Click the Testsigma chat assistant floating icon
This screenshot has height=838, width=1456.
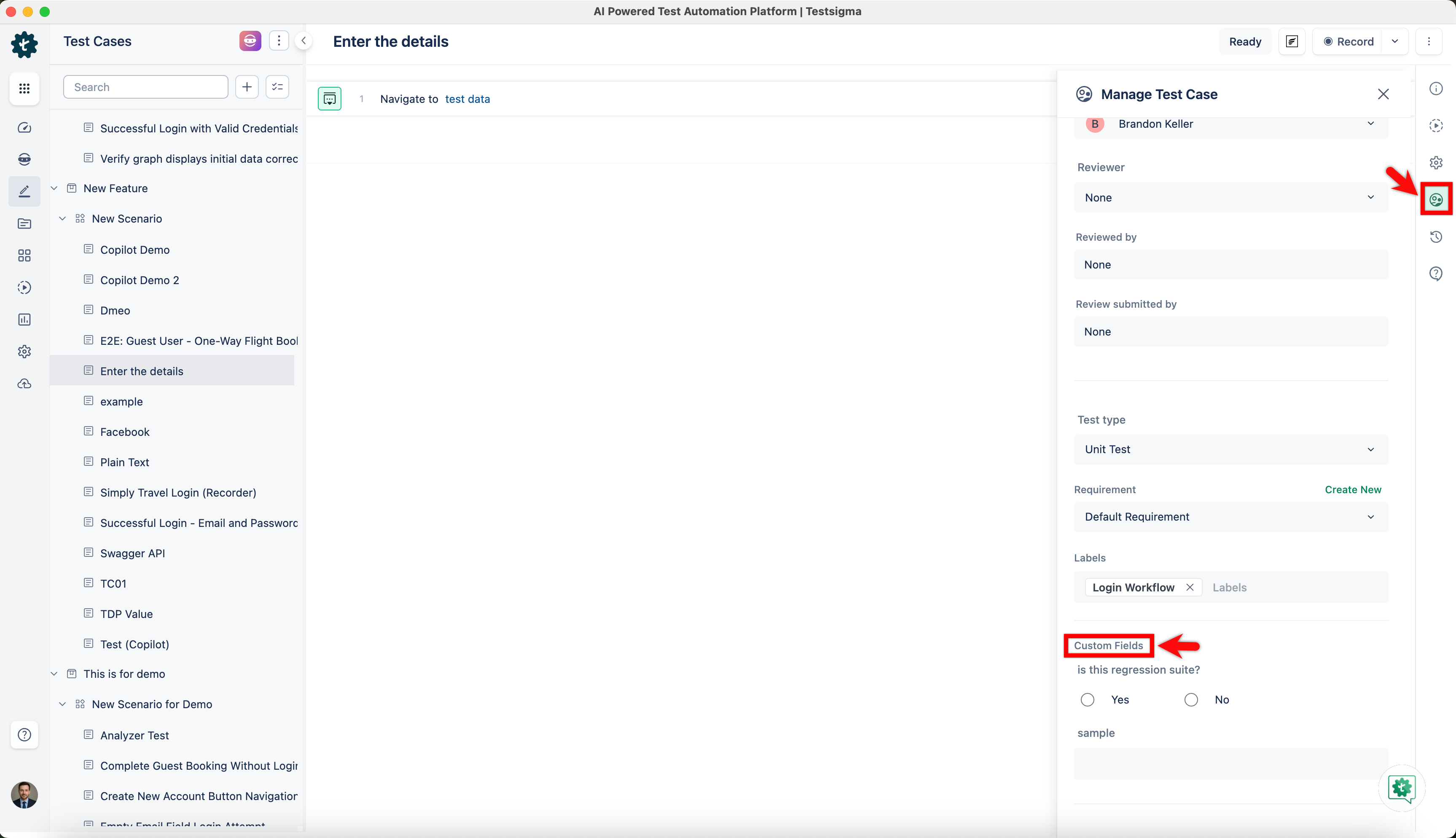click(1401, 788)
